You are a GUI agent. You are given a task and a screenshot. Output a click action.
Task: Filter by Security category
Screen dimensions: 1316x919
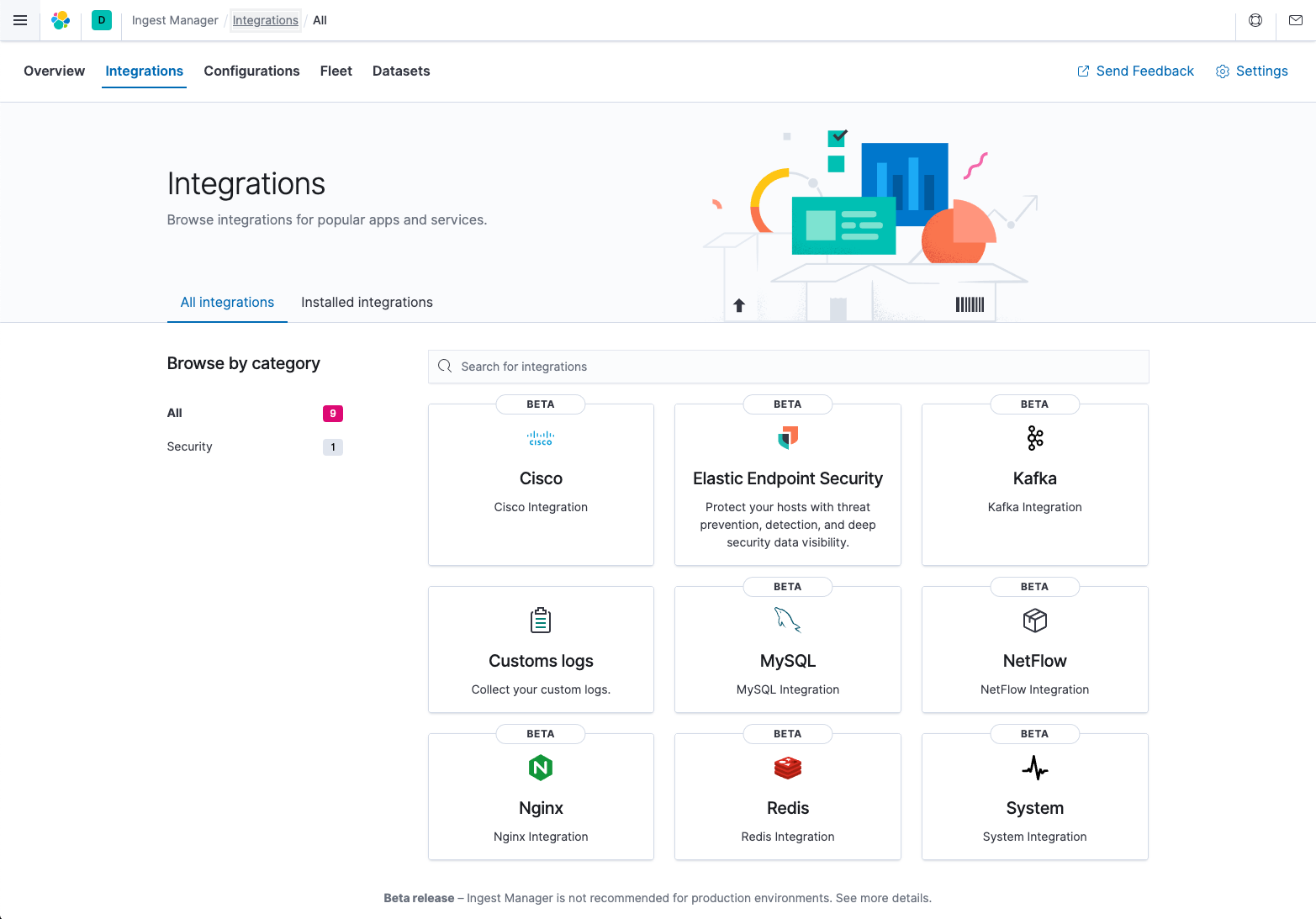(x=190, y=447)
